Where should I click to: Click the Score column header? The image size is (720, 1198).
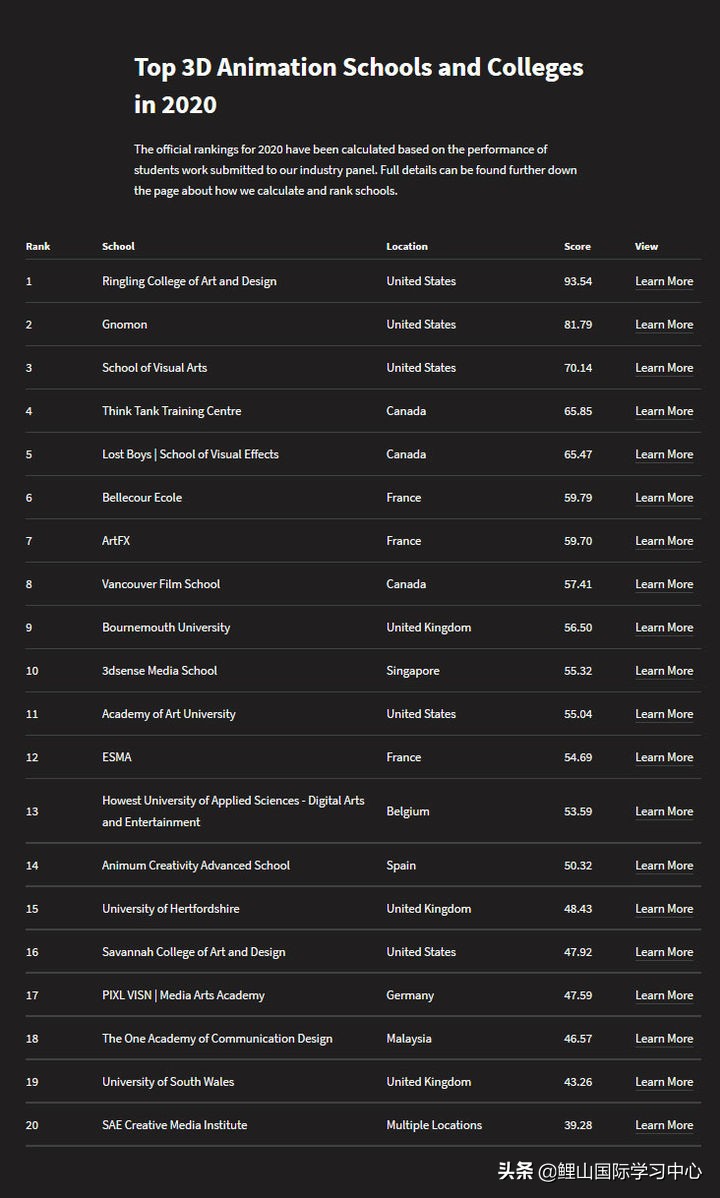(x=577, y=246)
